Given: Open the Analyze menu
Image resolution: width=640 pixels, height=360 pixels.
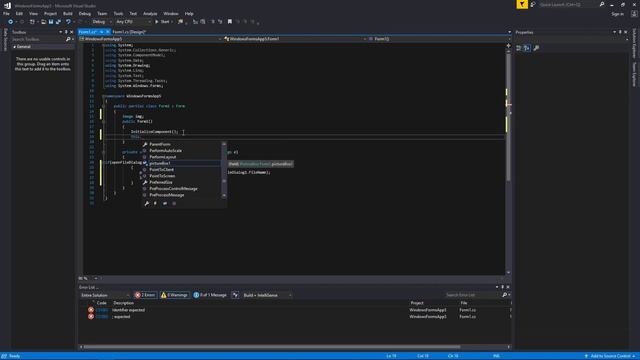Looking at the screenshot, I should tap(150, 13).
